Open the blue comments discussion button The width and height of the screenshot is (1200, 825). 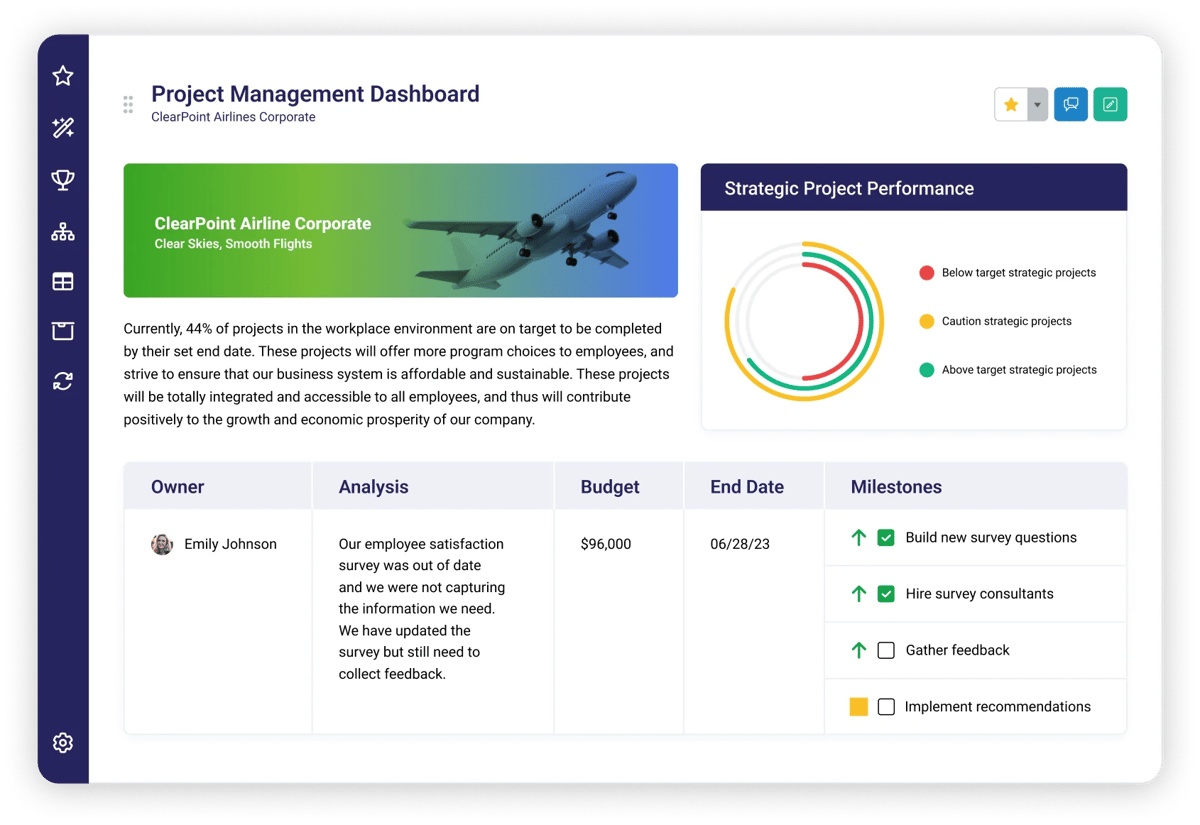click(1071, 105)
